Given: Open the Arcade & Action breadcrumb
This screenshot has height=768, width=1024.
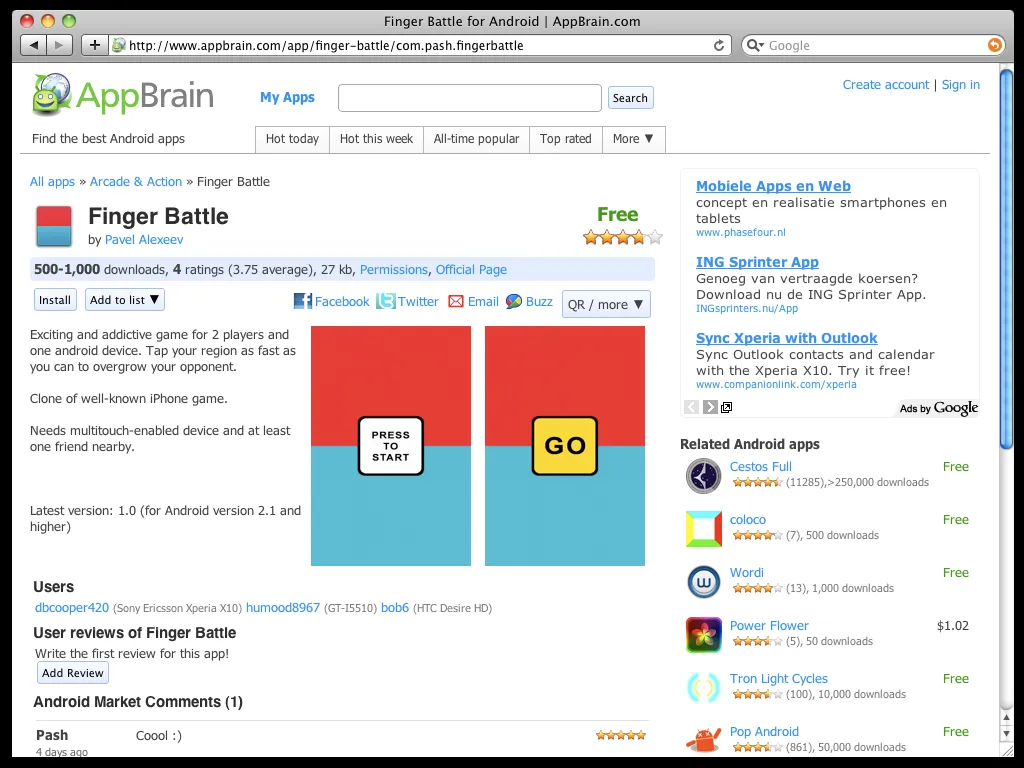Looking at the screenshot, I should pos(136,182).
